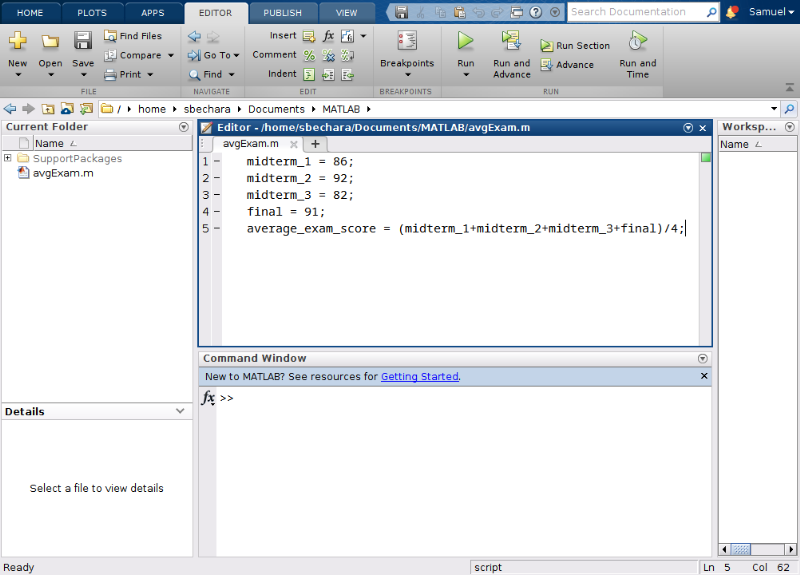The width and height of the screenshot is (800, 575).
Task: Switch to the VIEW tab
Action: 346,13
